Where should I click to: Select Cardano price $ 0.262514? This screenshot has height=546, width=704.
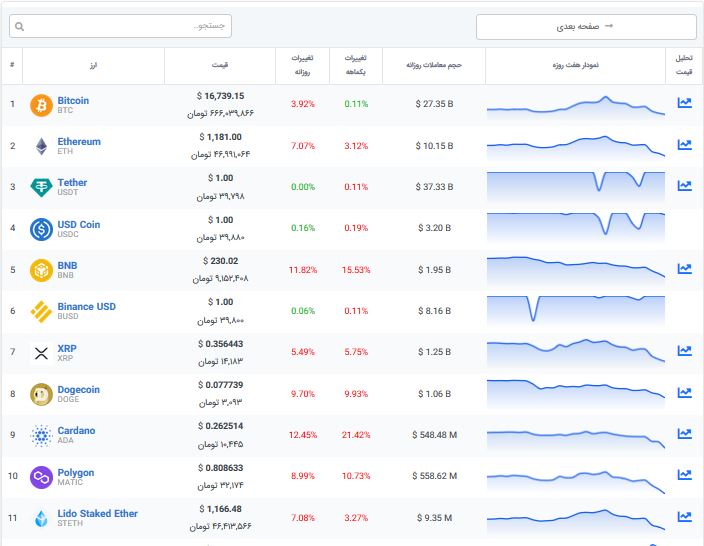click(x=220, y=426)
